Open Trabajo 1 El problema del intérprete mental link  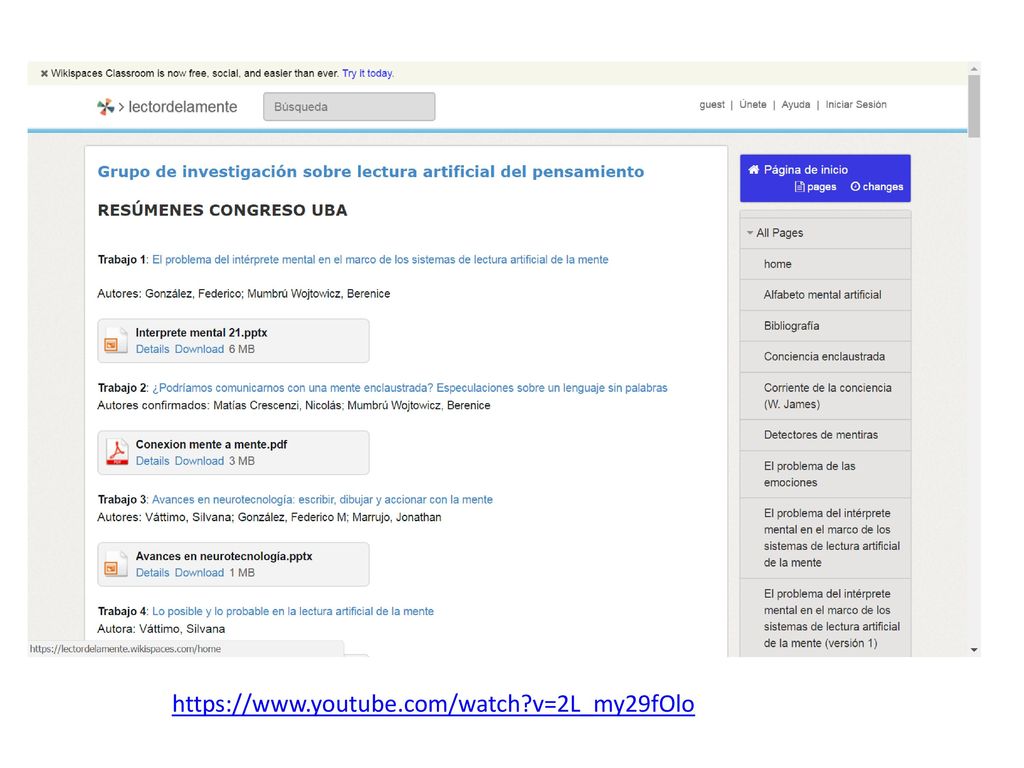(380, 259)
